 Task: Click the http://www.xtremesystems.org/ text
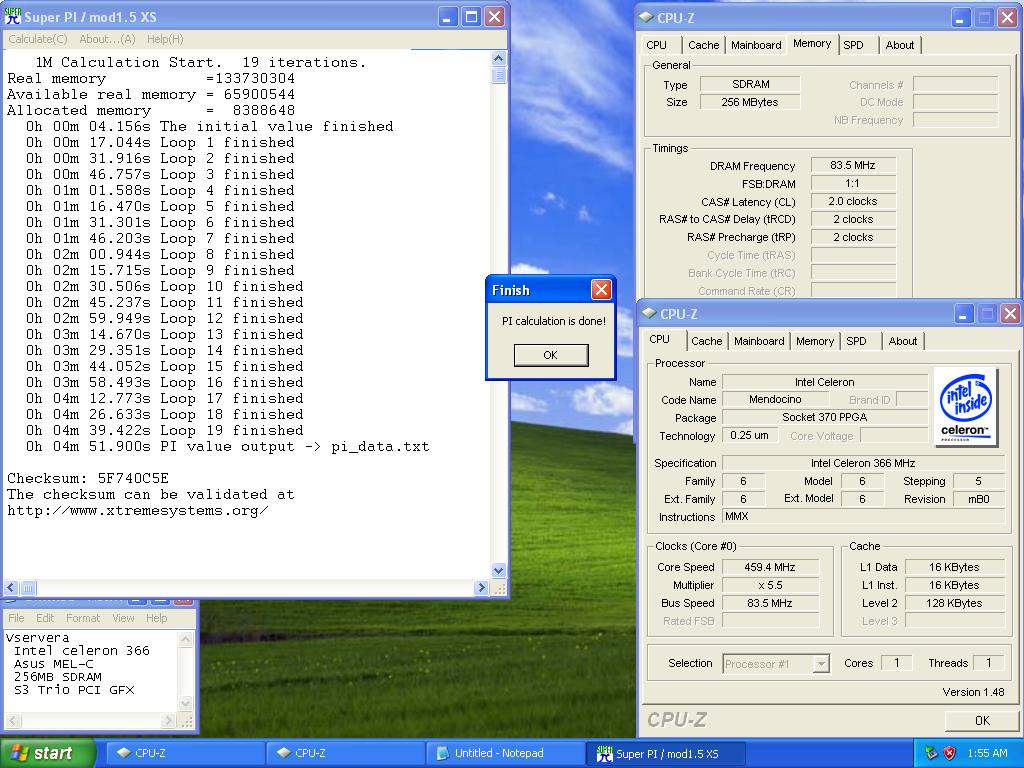pyautogui.click(x=138, y=510)
